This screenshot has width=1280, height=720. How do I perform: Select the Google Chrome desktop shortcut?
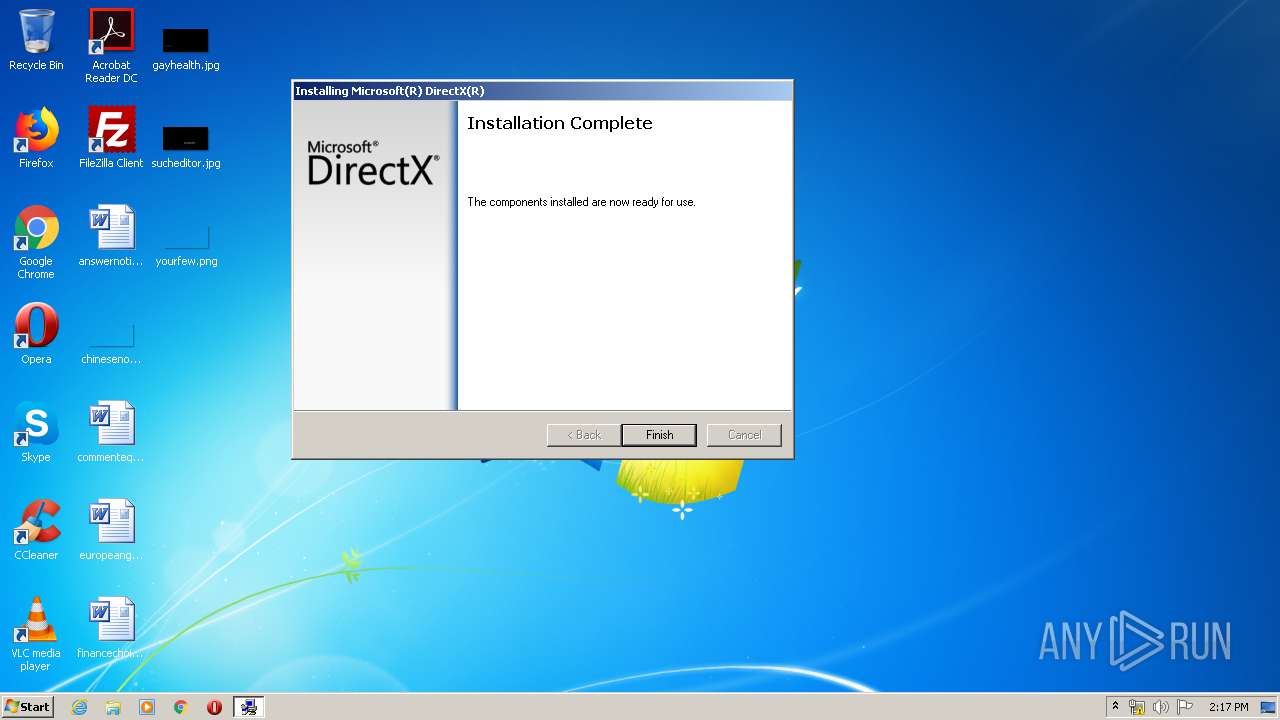[36, 242]
